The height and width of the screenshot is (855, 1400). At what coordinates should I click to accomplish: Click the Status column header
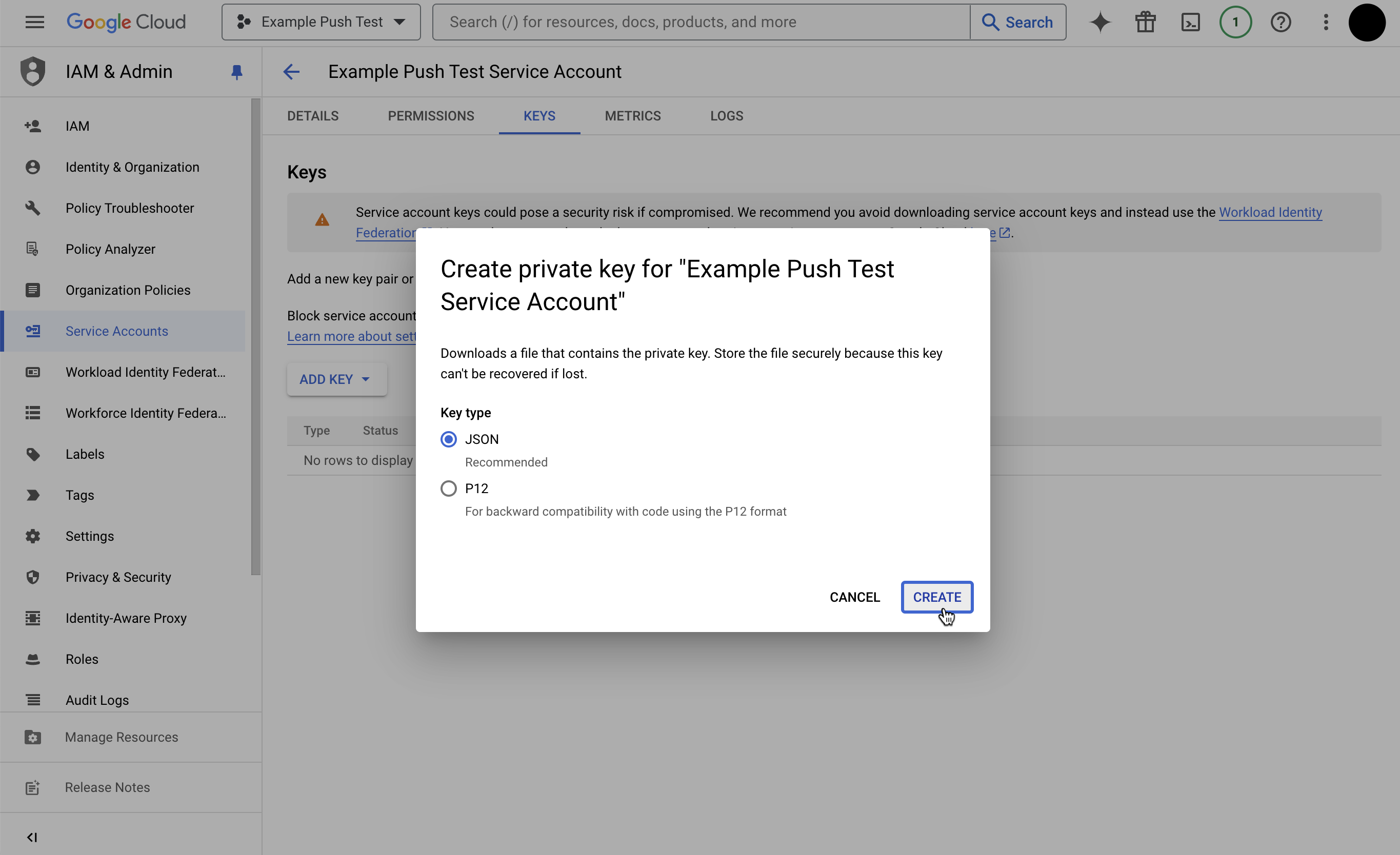tap(380, 431)
